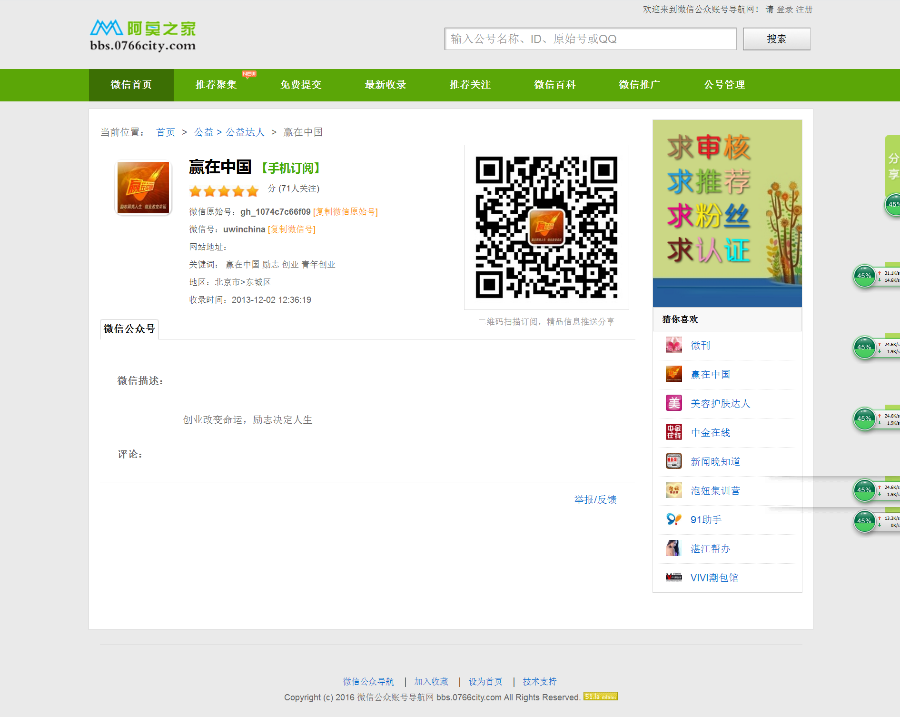900x717 pixels.
Task: Open the 湛江帮办 photo icon
Action: [x=674, y=548]
